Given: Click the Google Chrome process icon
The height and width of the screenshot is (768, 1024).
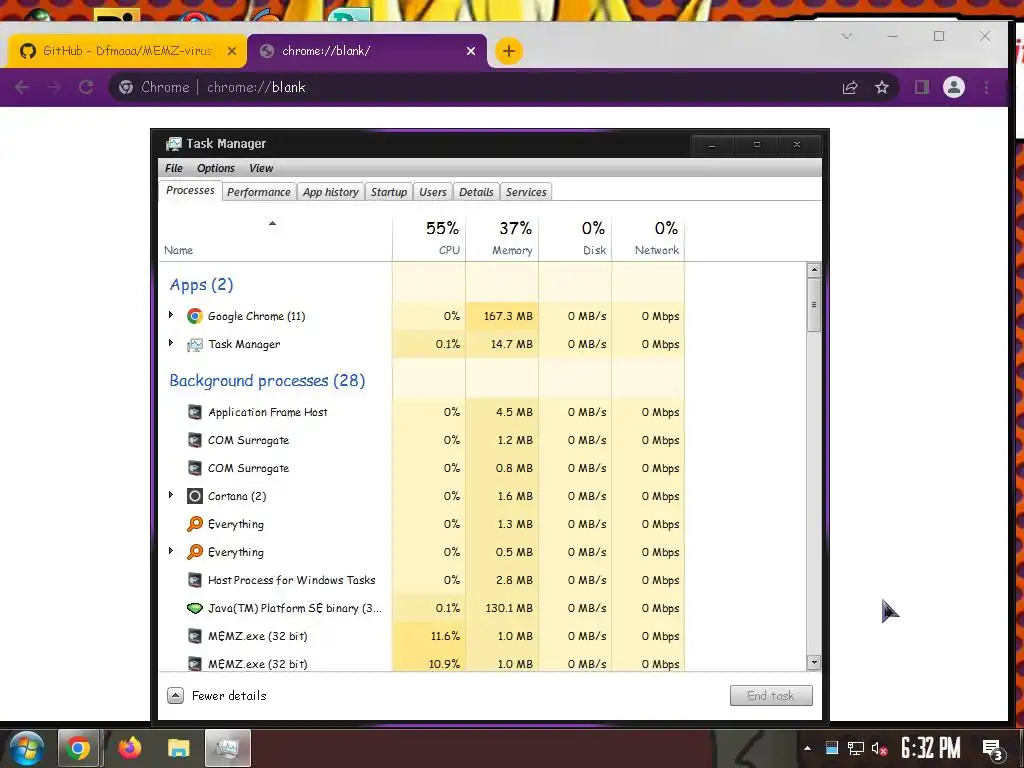Looking at the screenshot, I should pyautogui.click(x=195, y=316).
